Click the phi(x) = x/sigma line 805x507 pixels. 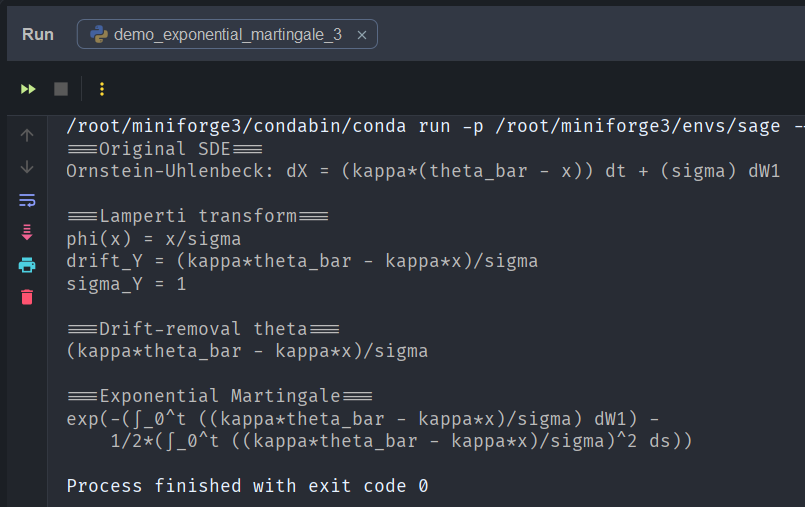pyautogui.click(x=153, y=239)
